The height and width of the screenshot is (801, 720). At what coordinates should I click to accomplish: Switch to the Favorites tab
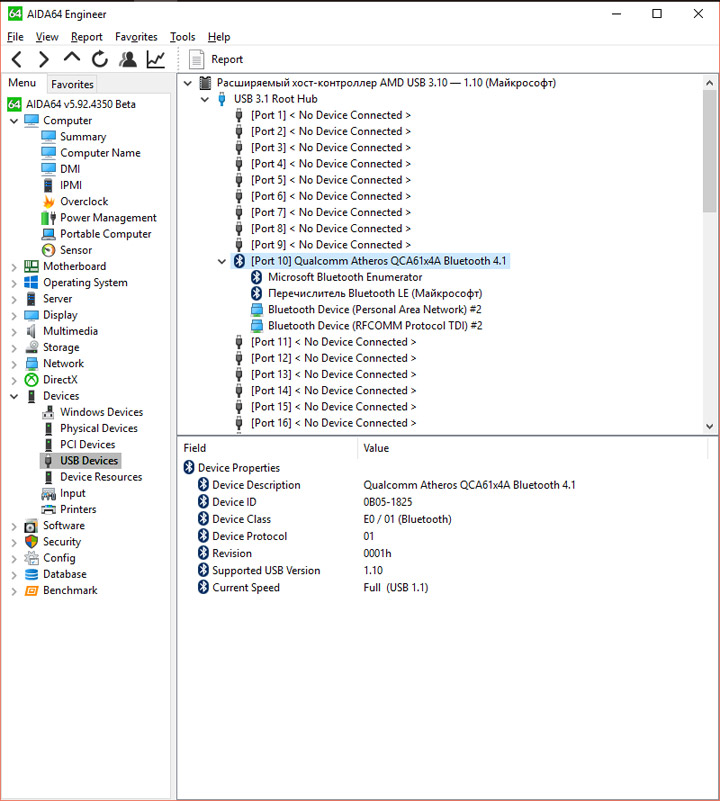click(72, 84)
